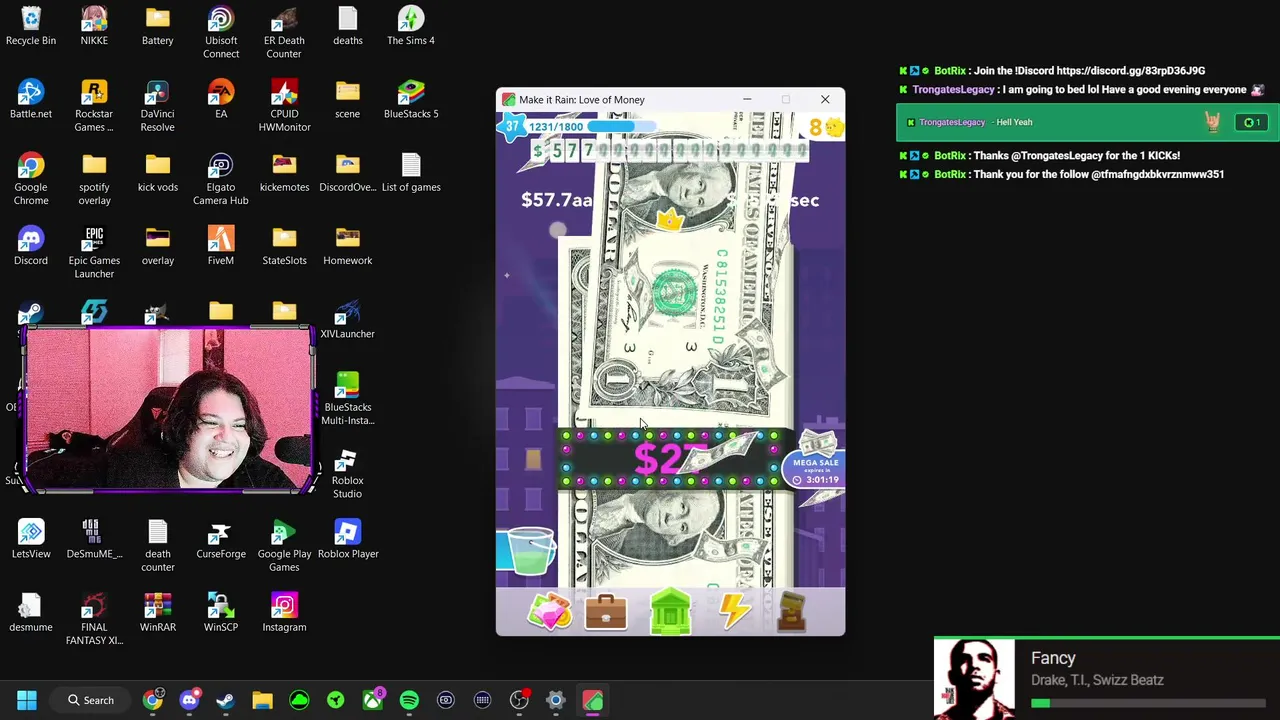Select the Epic Games Launcher desktop shortcut
The image size is (1280, 720).
tap(94, 253)
